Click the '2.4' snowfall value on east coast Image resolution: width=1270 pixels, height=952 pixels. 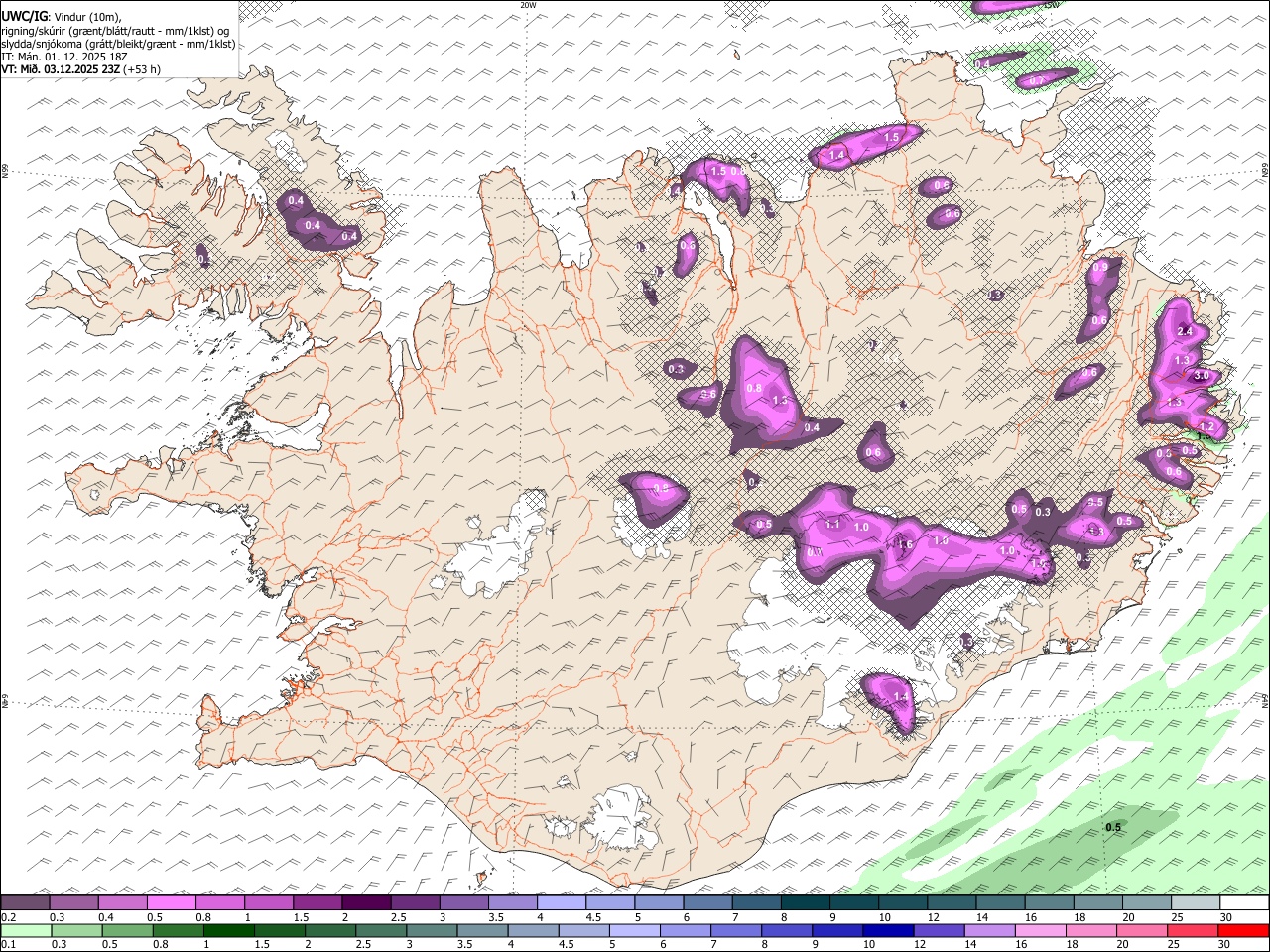[x=1184, y=331]
